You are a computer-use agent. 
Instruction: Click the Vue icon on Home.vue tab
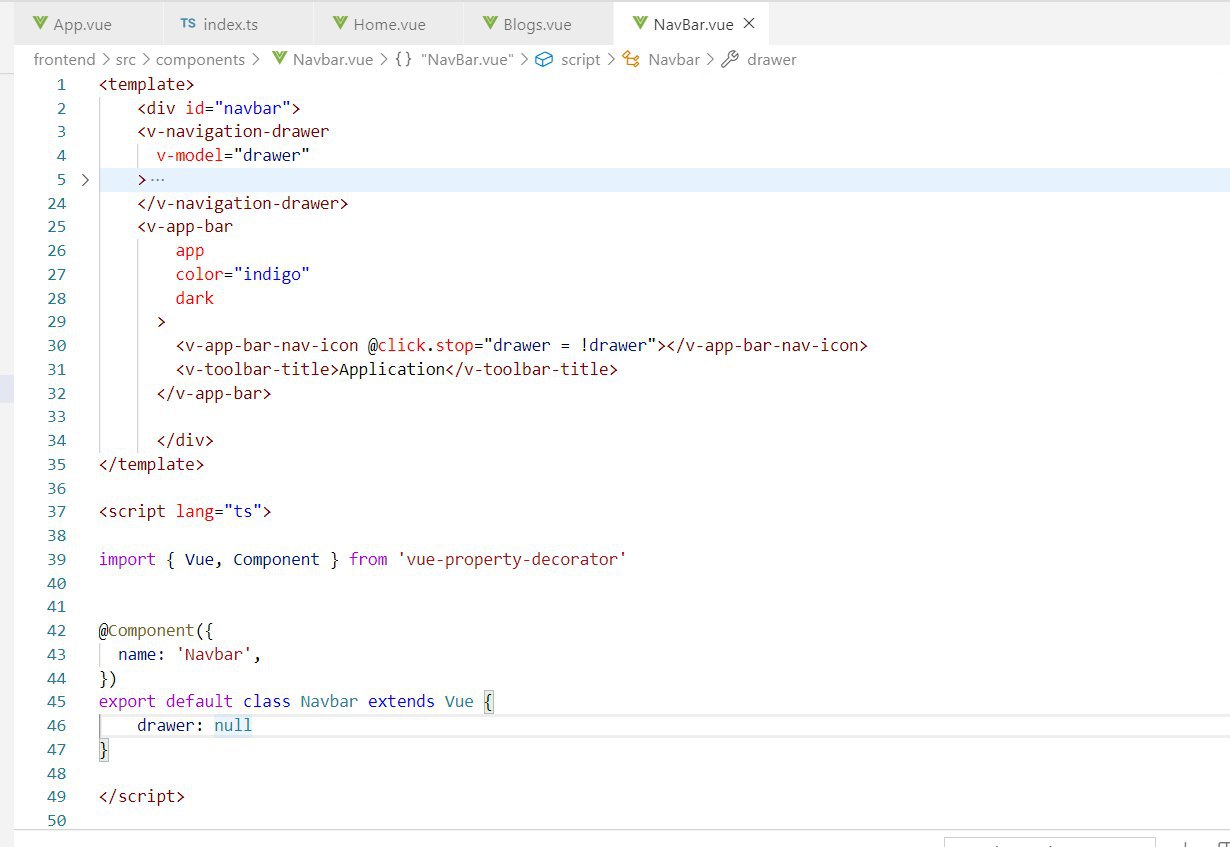point(340,23)
